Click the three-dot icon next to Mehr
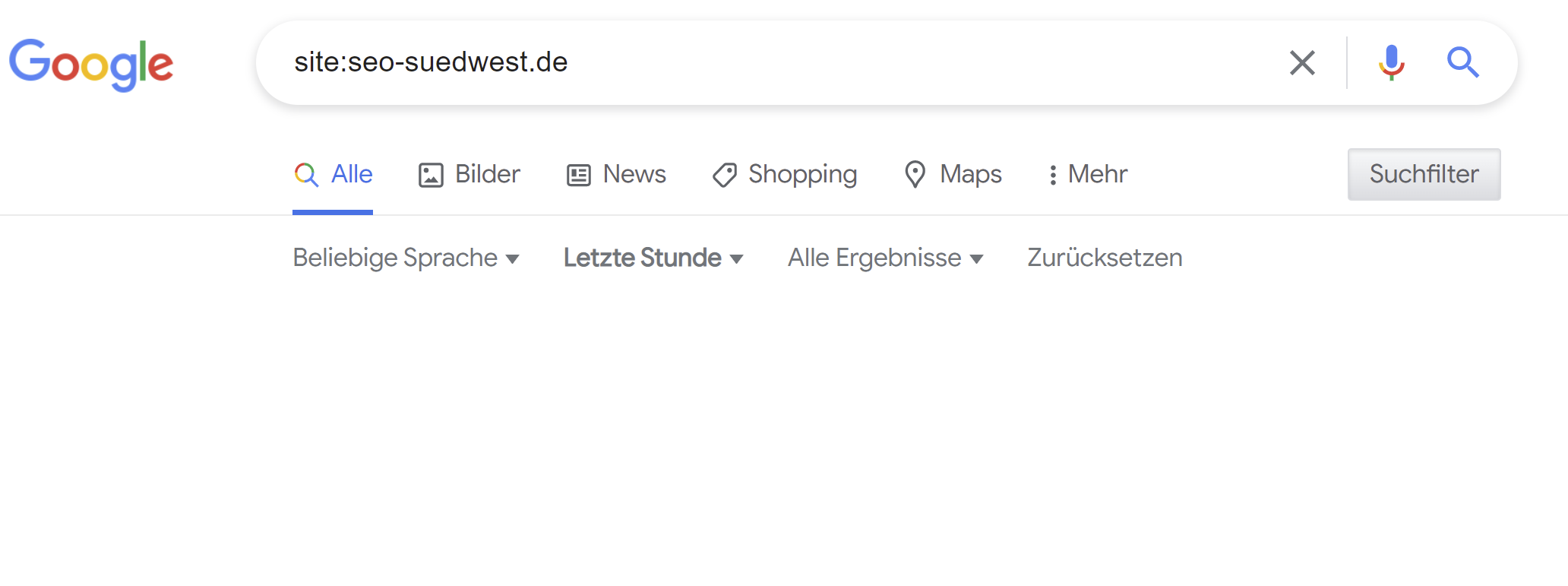Screen dimensions: 1568x586 1052,174
